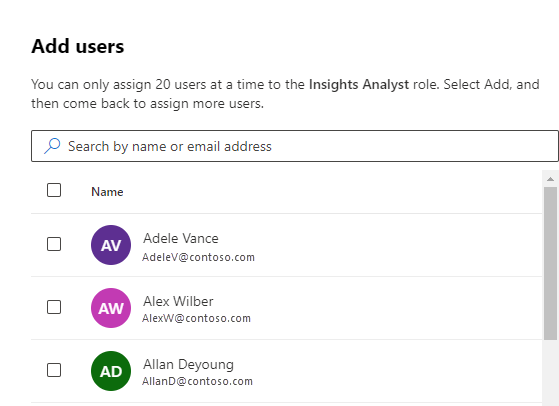
Task: Click the scrollbar up arrow
Action: pyautogui.click(x=550, y=179)
